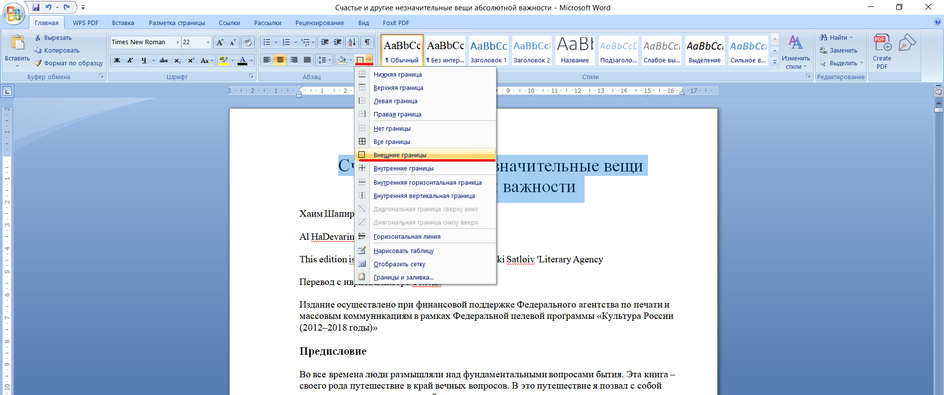Select Нет границы in the menu

click(425, 129)
